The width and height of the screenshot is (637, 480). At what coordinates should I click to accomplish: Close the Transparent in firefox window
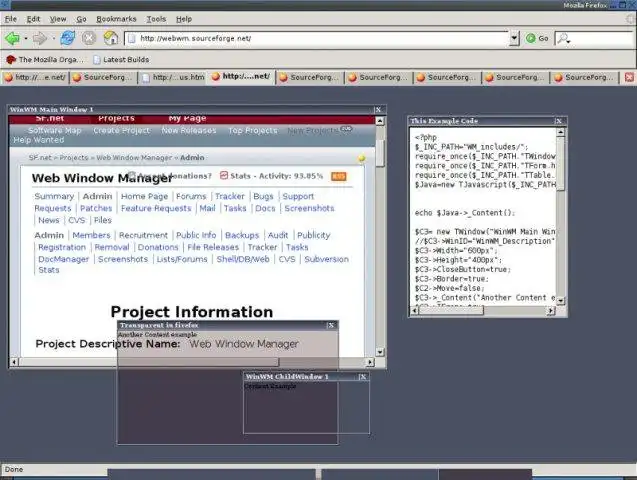tap(331, 325)
